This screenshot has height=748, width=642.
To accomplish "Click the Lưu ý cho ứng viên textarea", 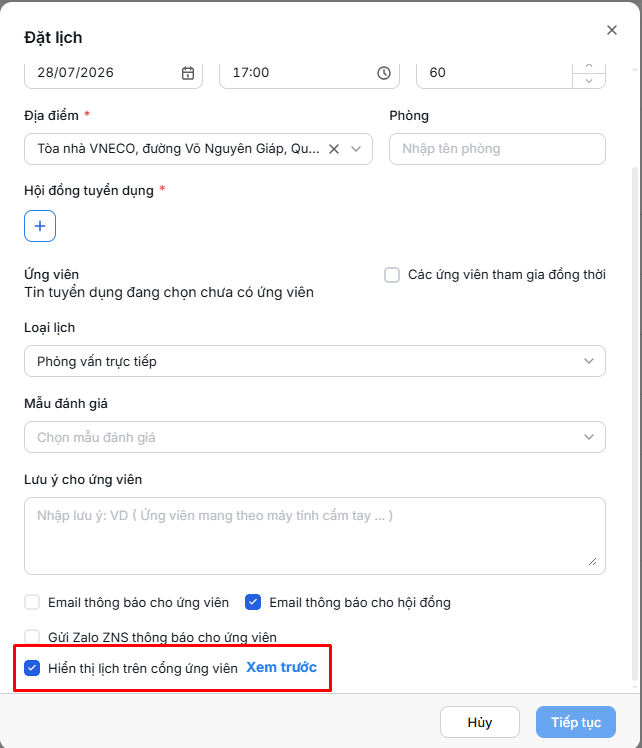I will click(315, 536).
